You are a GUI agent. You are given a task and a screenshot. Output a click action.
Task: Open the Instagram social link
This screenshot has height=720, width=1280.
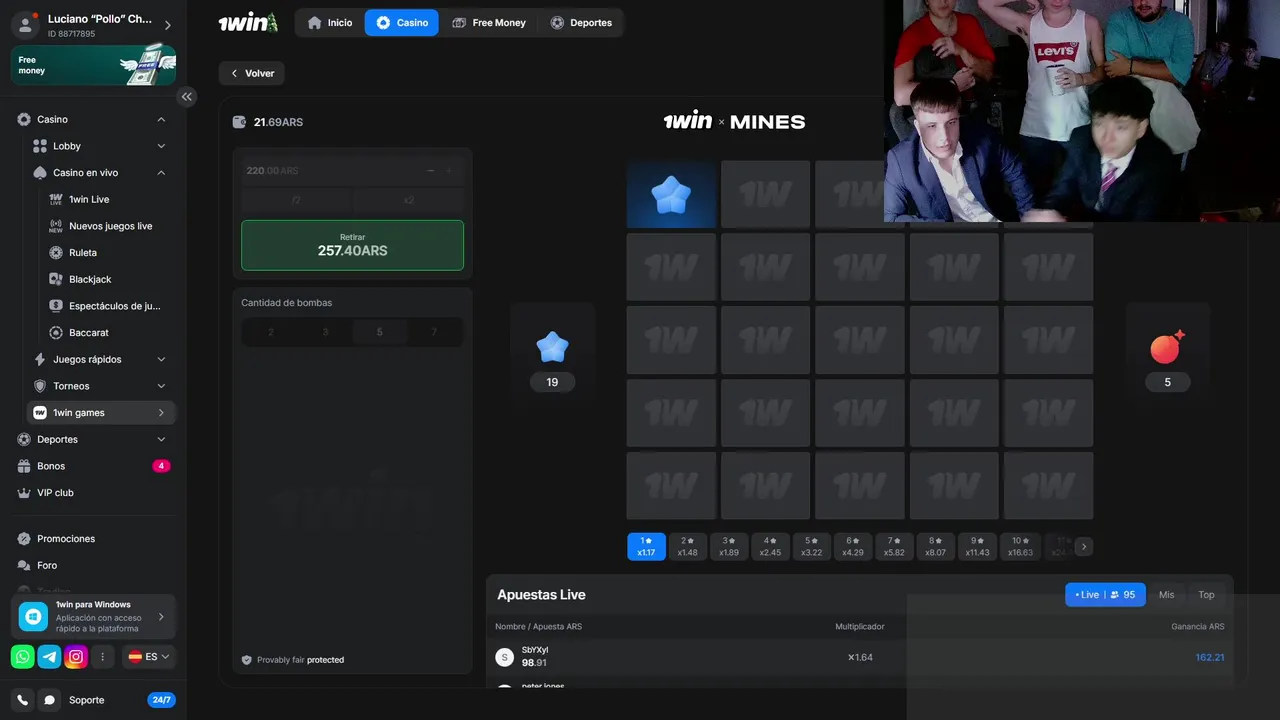coord(76,657)
